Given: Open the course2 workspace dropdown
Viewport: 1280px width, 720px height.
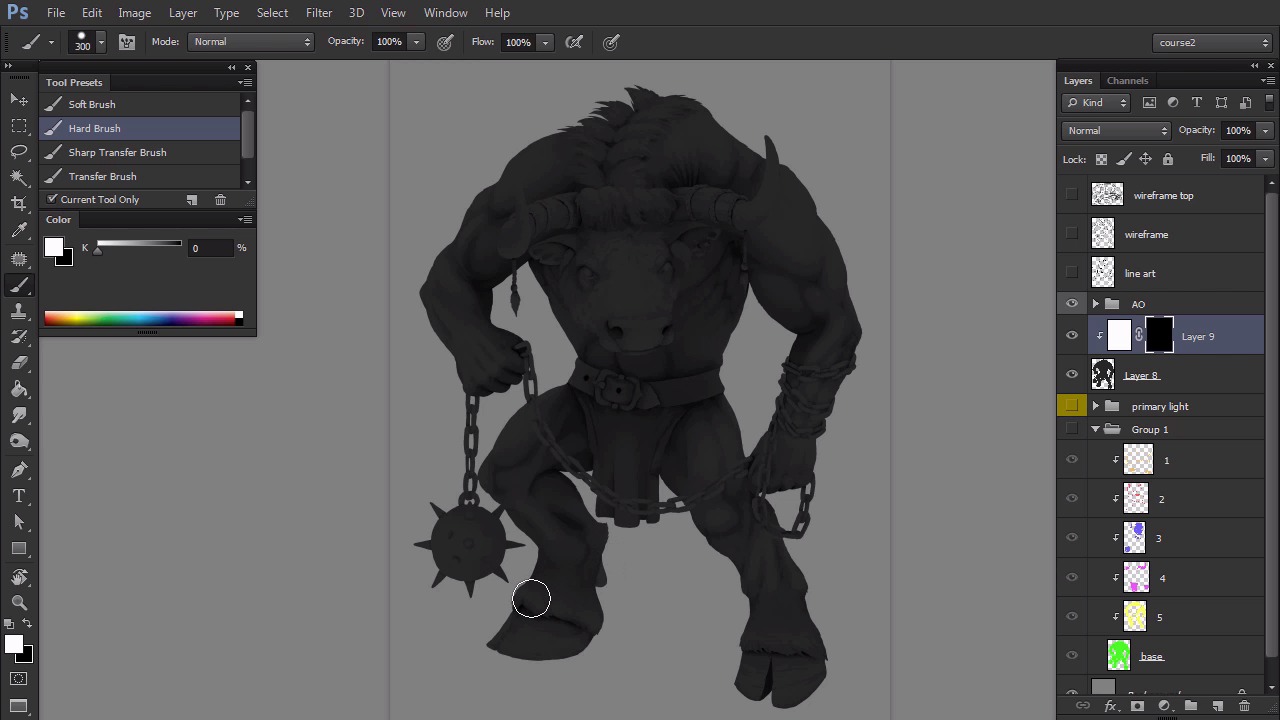Looking at the screenshot, I should [1212, 43].
